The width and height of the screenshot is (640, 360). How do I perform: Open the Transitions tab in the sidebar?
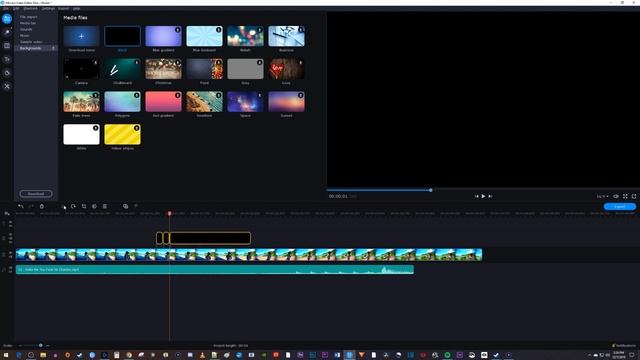(x=7, y=46)
